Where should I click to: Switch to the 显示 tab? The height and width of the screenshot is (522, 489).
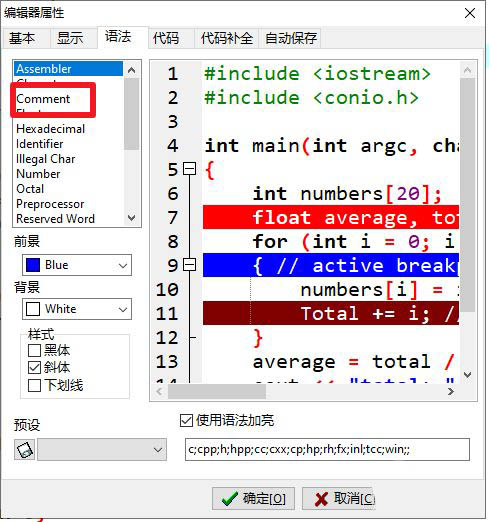[x=70, y=38]
